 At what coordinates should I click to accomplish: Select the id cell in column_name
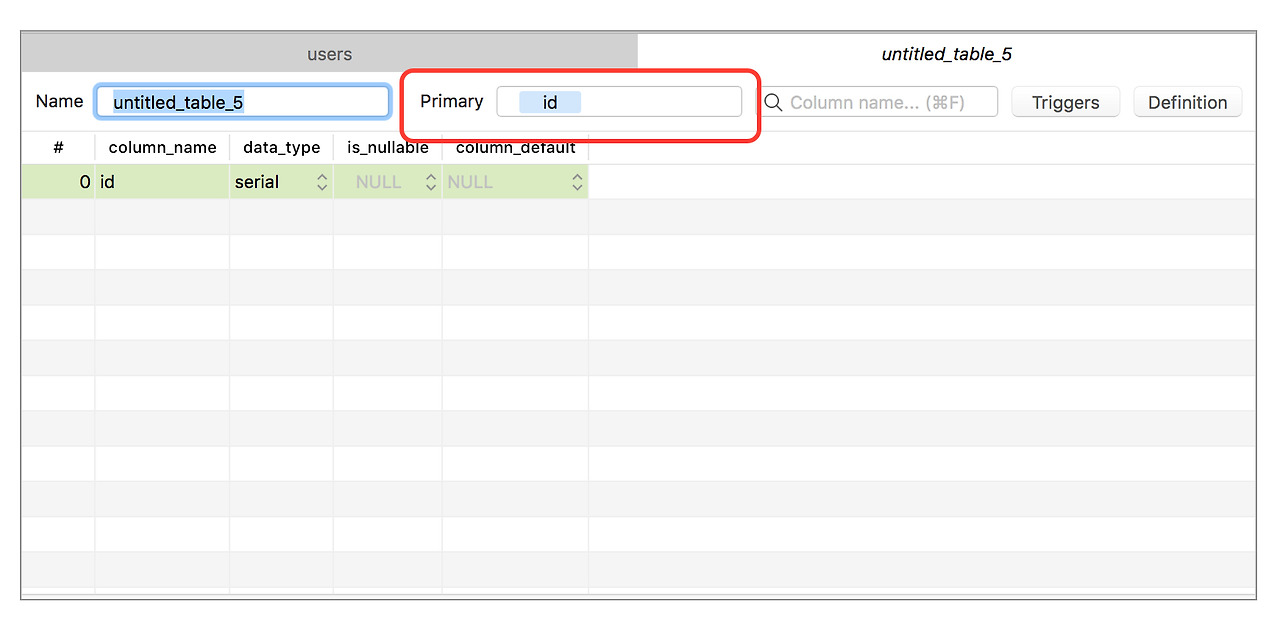pos(162,182)
